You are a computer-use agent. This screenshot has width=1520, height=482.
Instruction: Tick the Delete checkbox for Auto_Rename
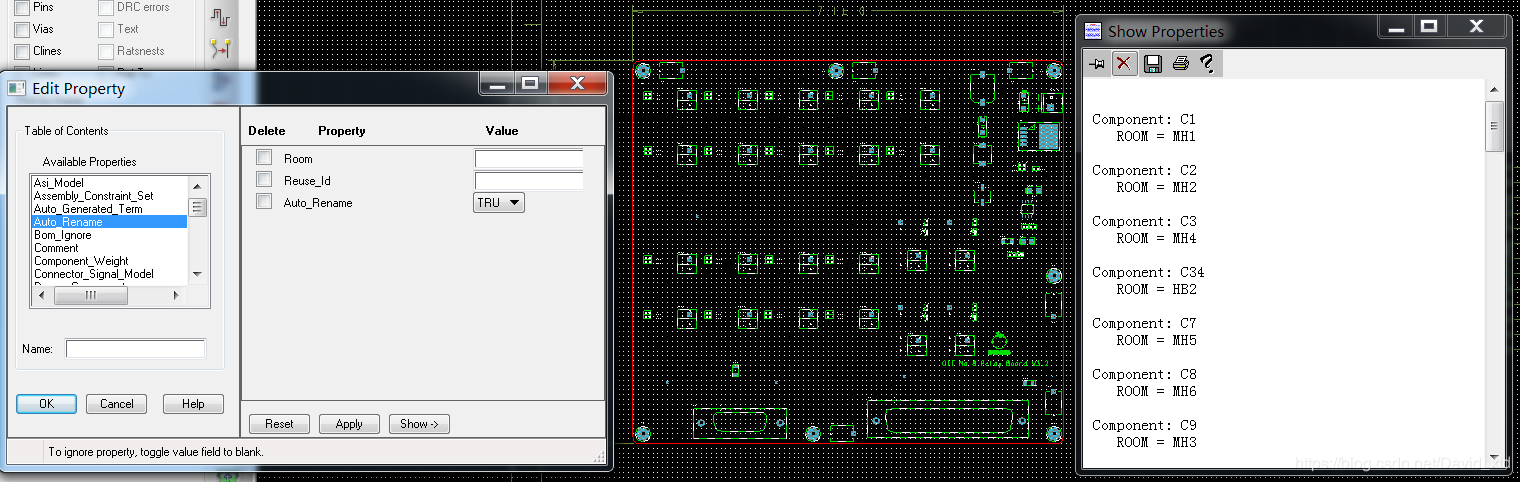click(264, 202)
